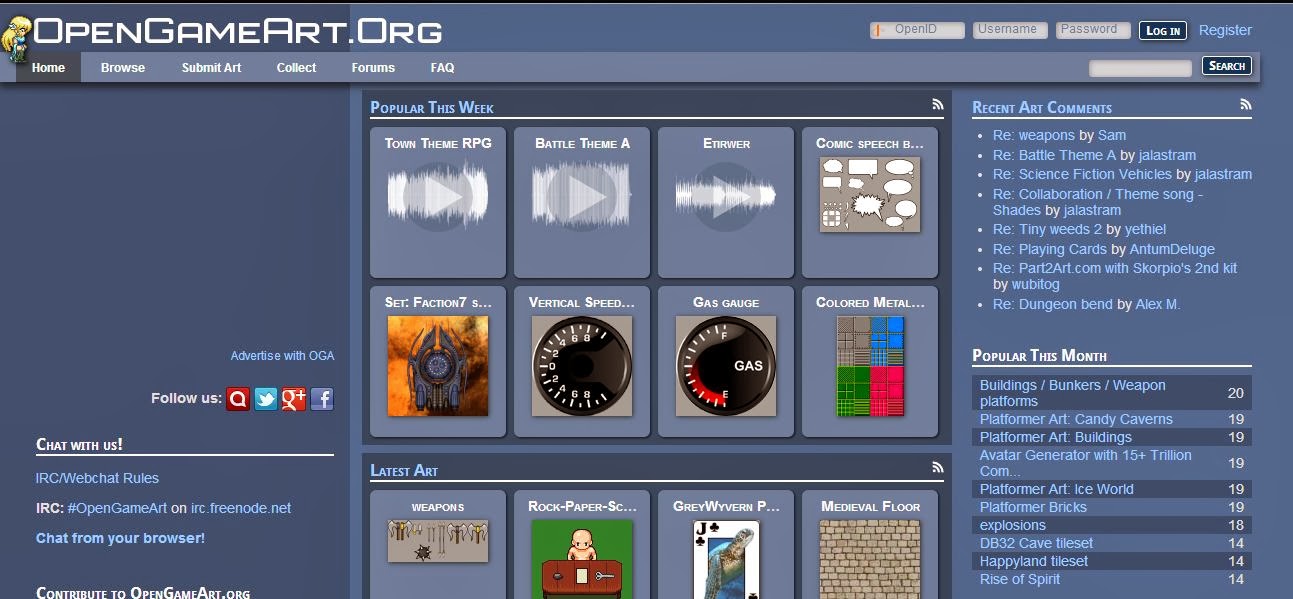The image size is (1293, 599).
Task: Open the Re: Tiny weeds 2 comment
Action: tap(1047, 229)
